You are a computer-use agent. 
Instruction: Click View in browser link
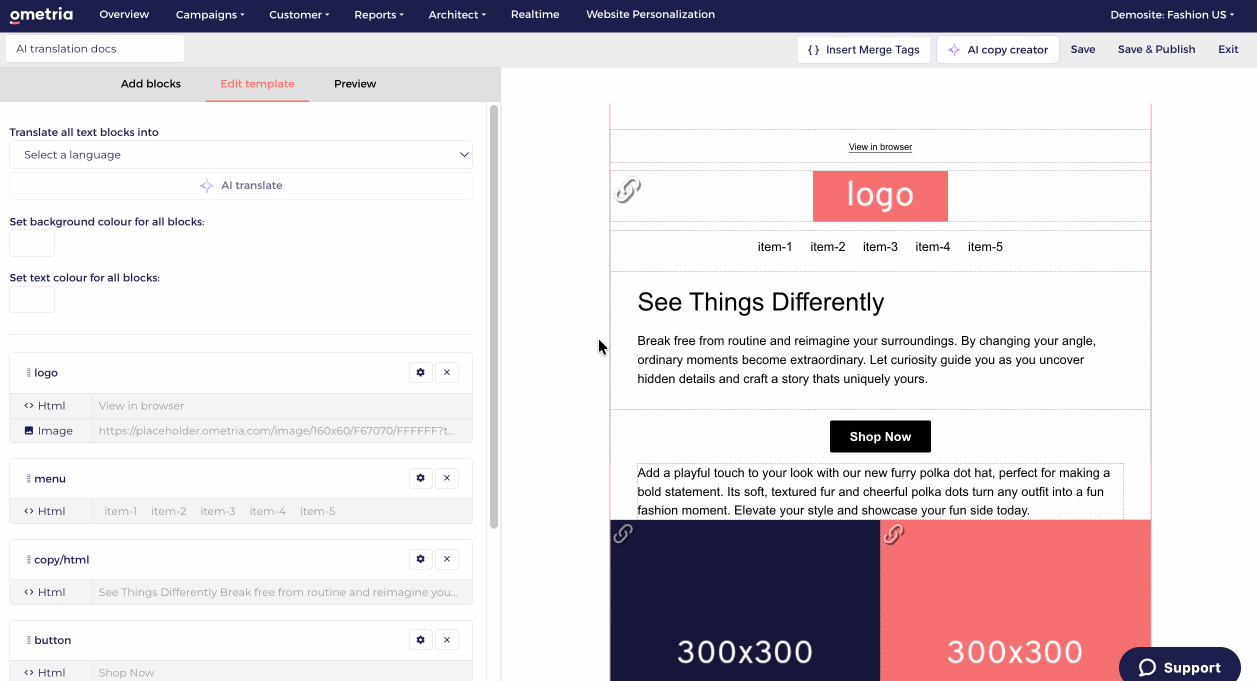pos(880,147)
